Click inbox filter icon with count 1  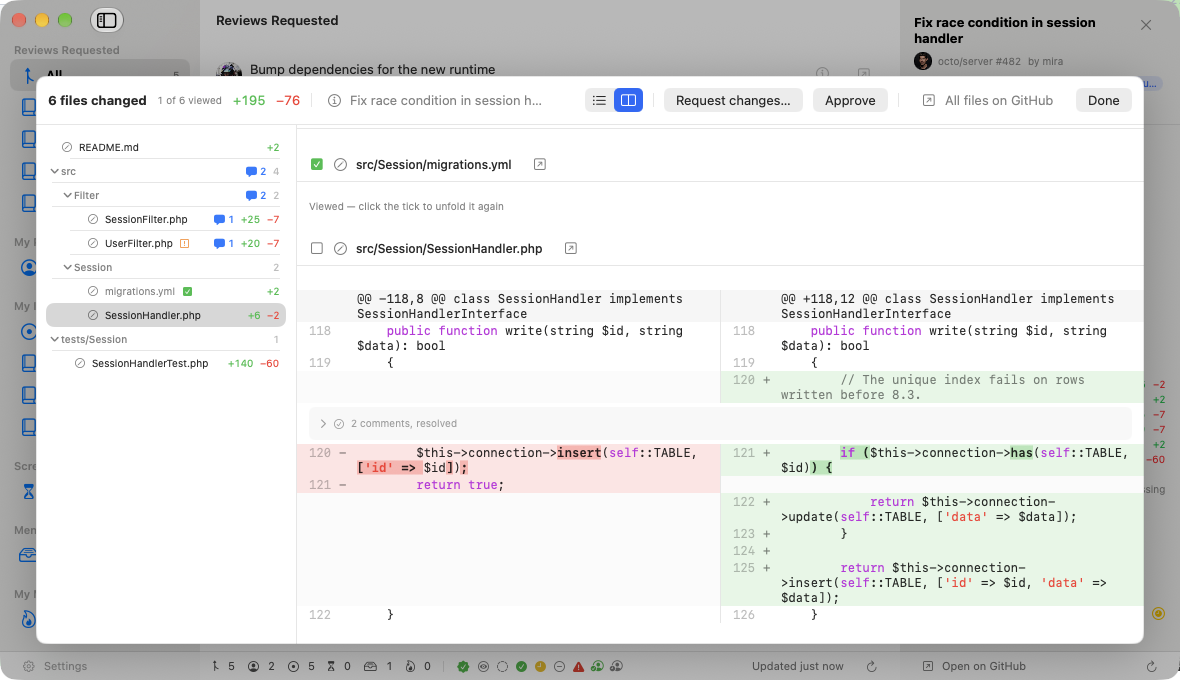click(x=370, y=666)
